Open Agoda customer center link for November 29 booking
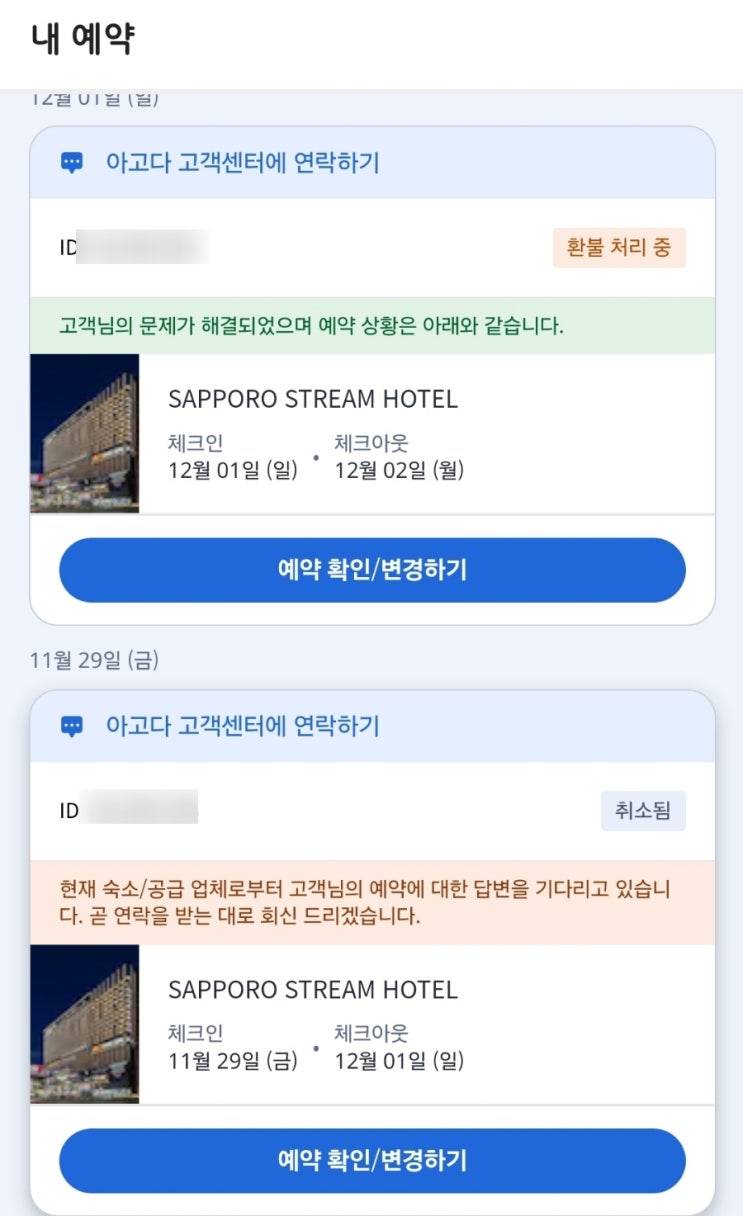This screenshot has height=1216, width=743. point(242,726)
